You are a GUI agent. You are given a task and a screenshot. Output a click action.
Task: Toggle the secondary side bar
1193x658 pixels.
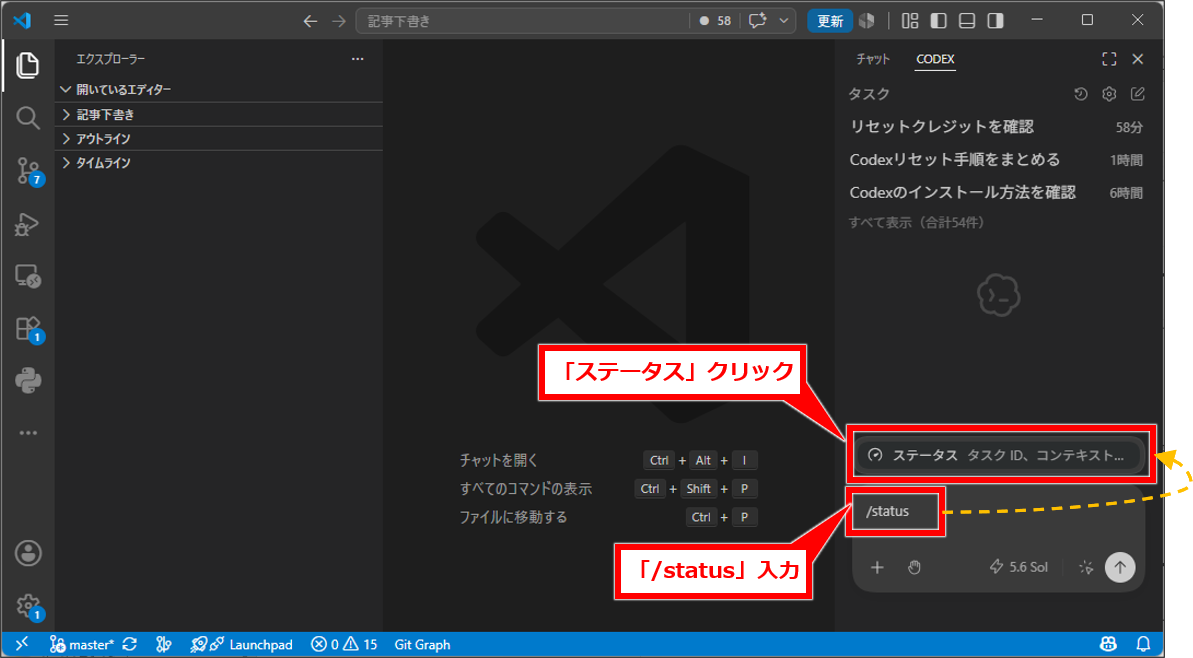(995, 21)
